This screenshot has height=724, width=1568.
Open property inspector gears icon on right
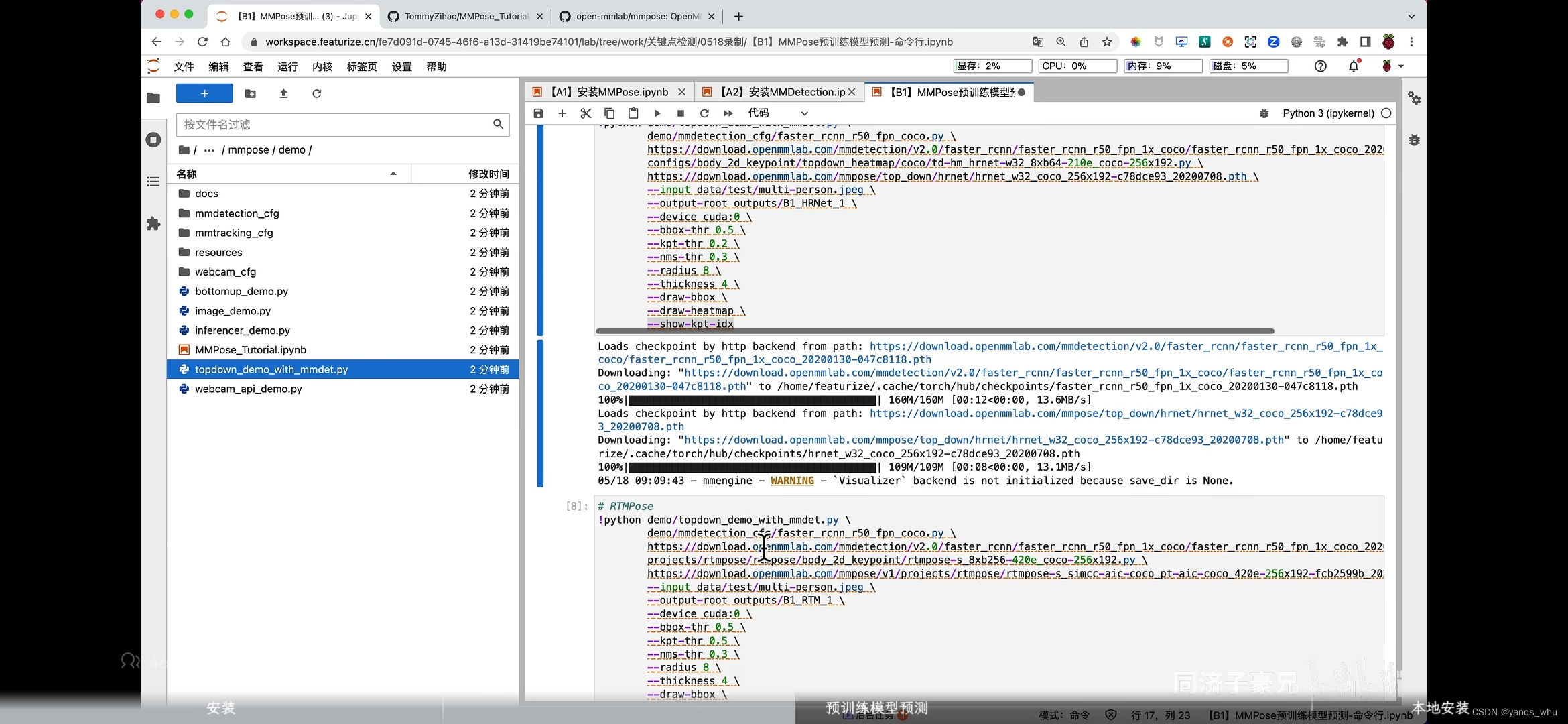[x=1414, y=98]
